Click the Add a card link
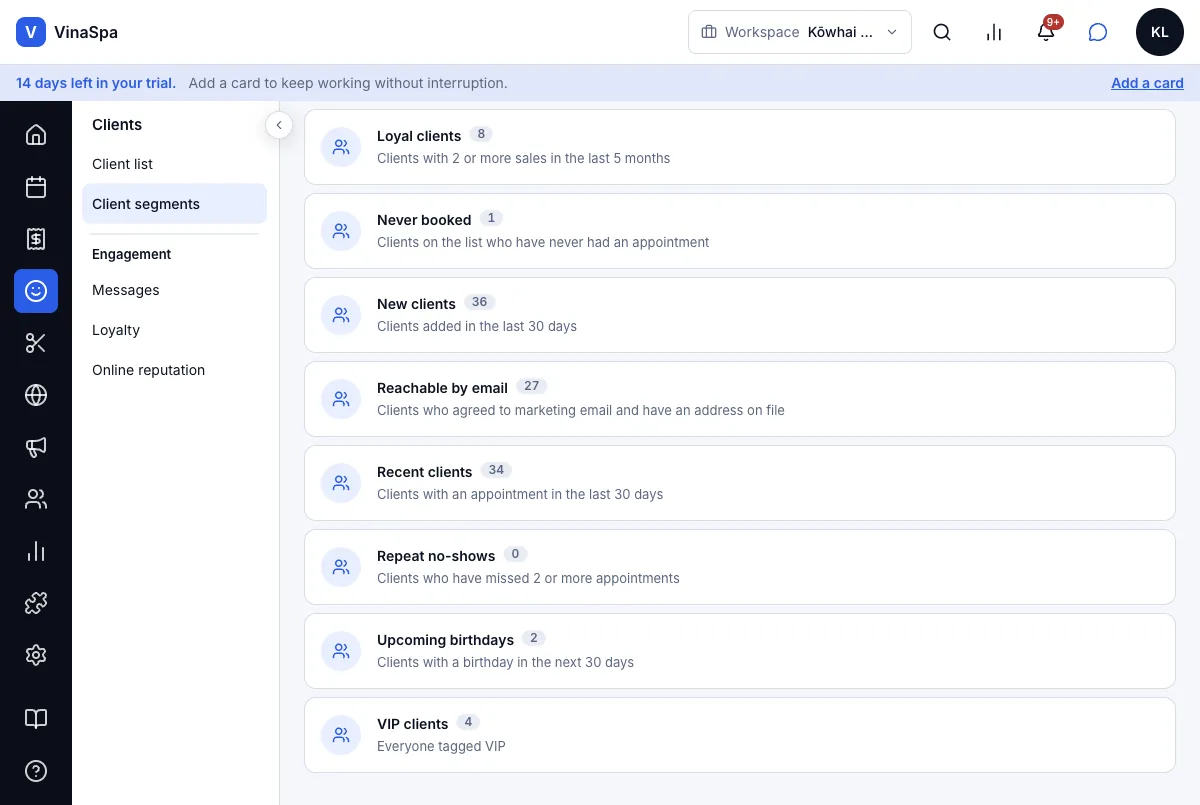1200x805 pixels. [1147, 83]
